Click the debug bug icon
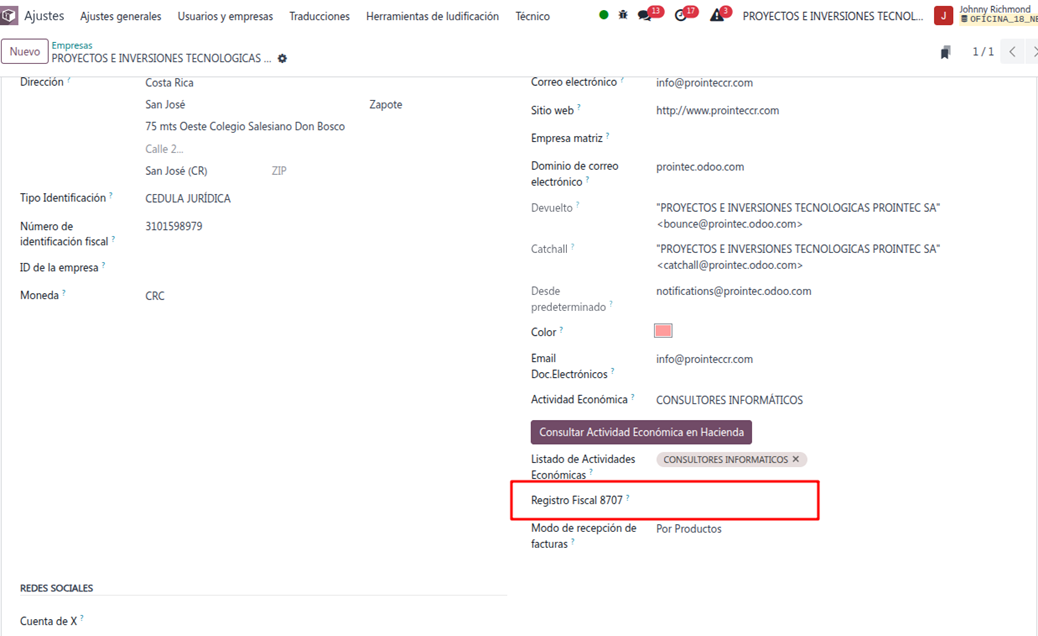 (x=623, y=16)
